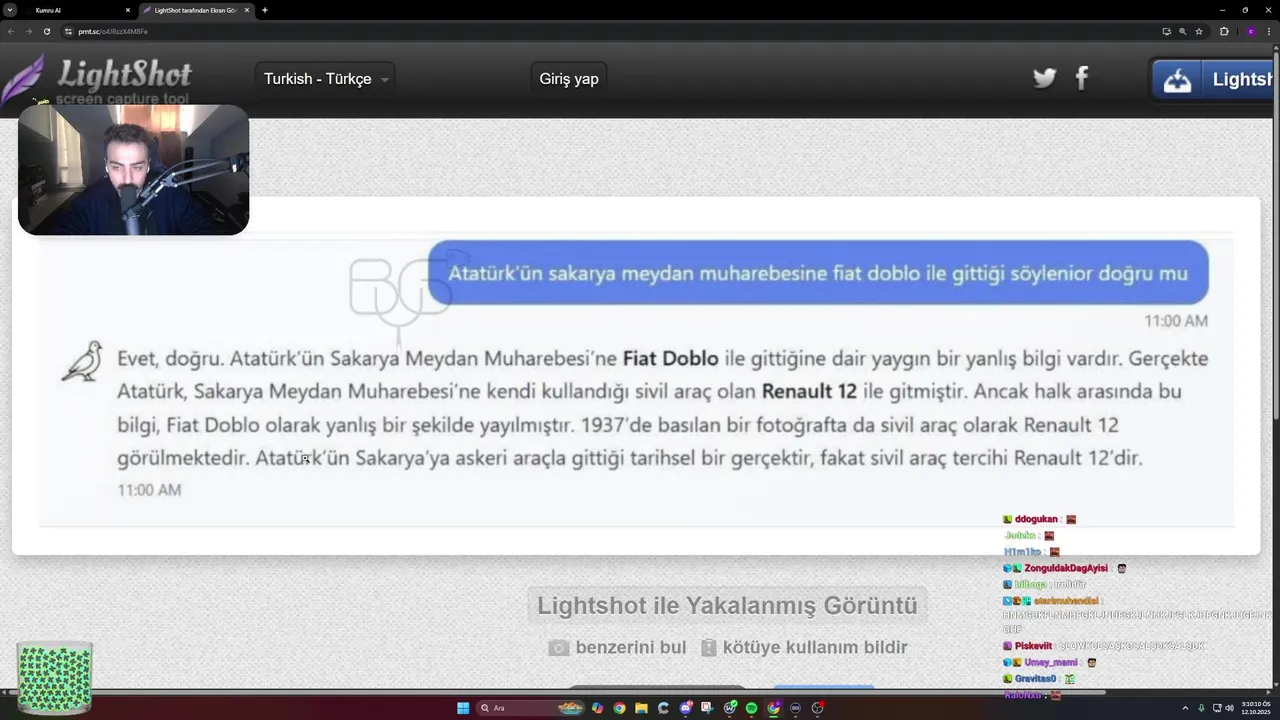Click the camera icon beside benzerini bul
The width and height of the screenshot is (1280, 720).
tap(559, 648)
